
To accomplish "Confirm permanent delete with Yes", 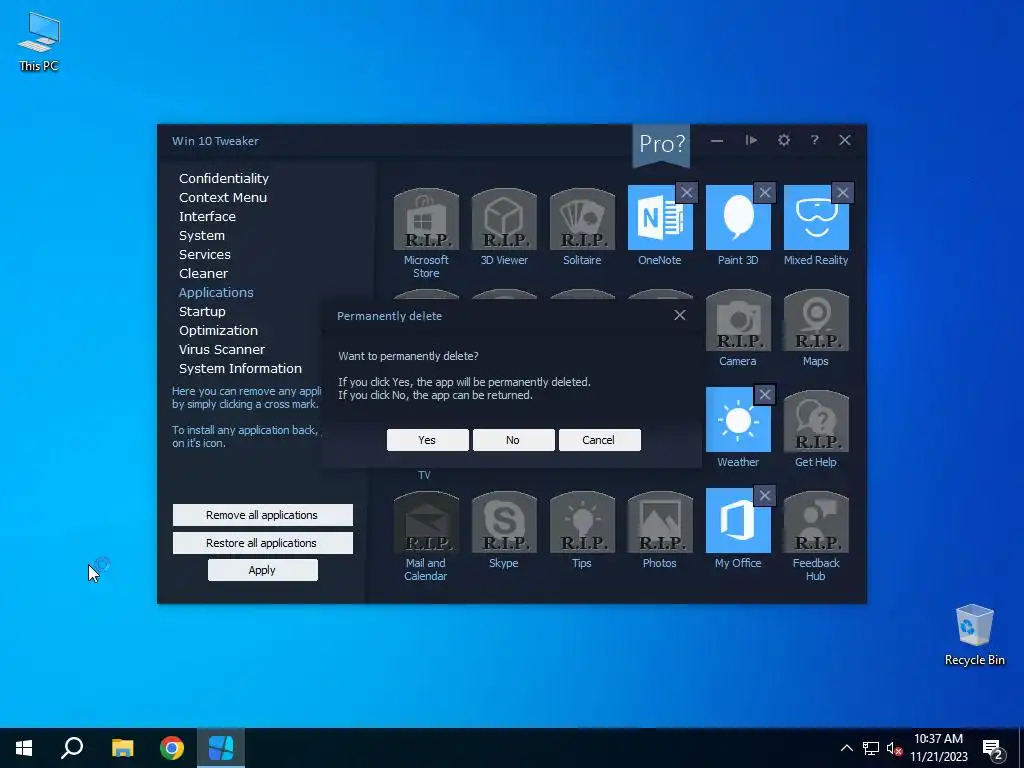I will 427,440.
